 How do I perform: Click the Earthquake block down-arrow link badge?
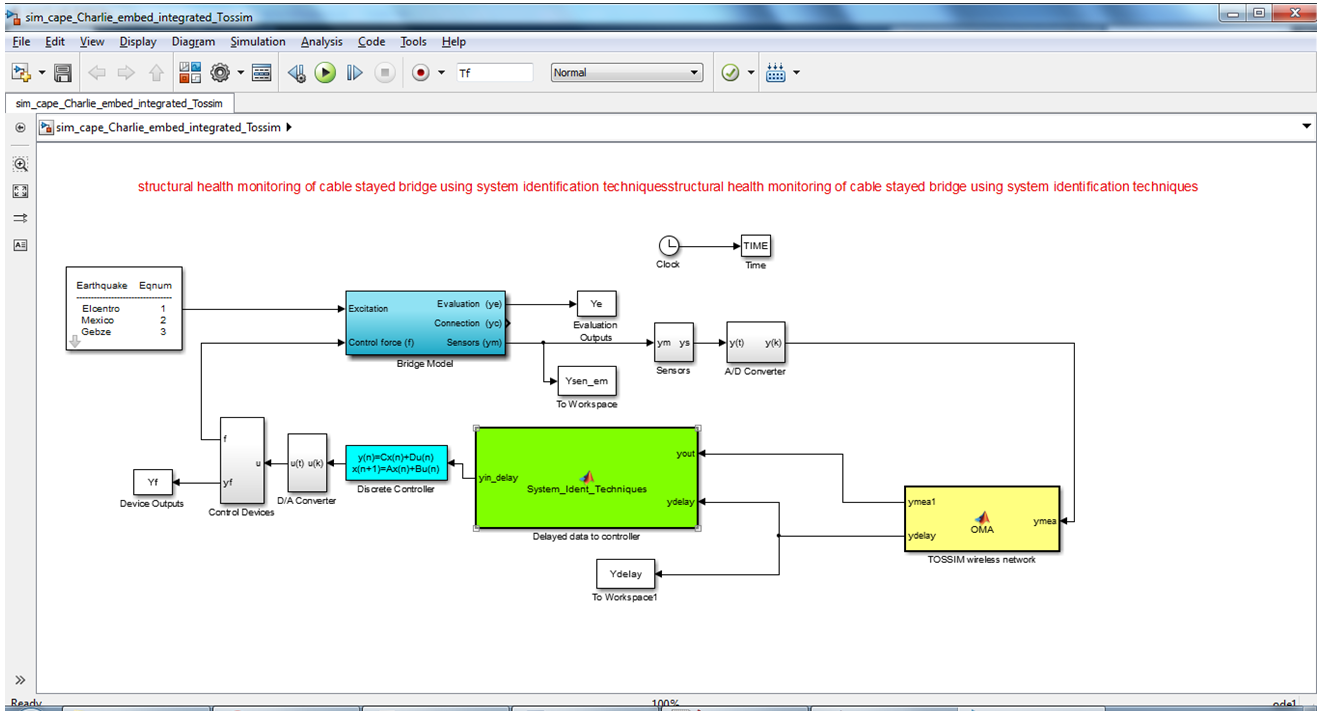pyautogui.click(x=74, y=342)
